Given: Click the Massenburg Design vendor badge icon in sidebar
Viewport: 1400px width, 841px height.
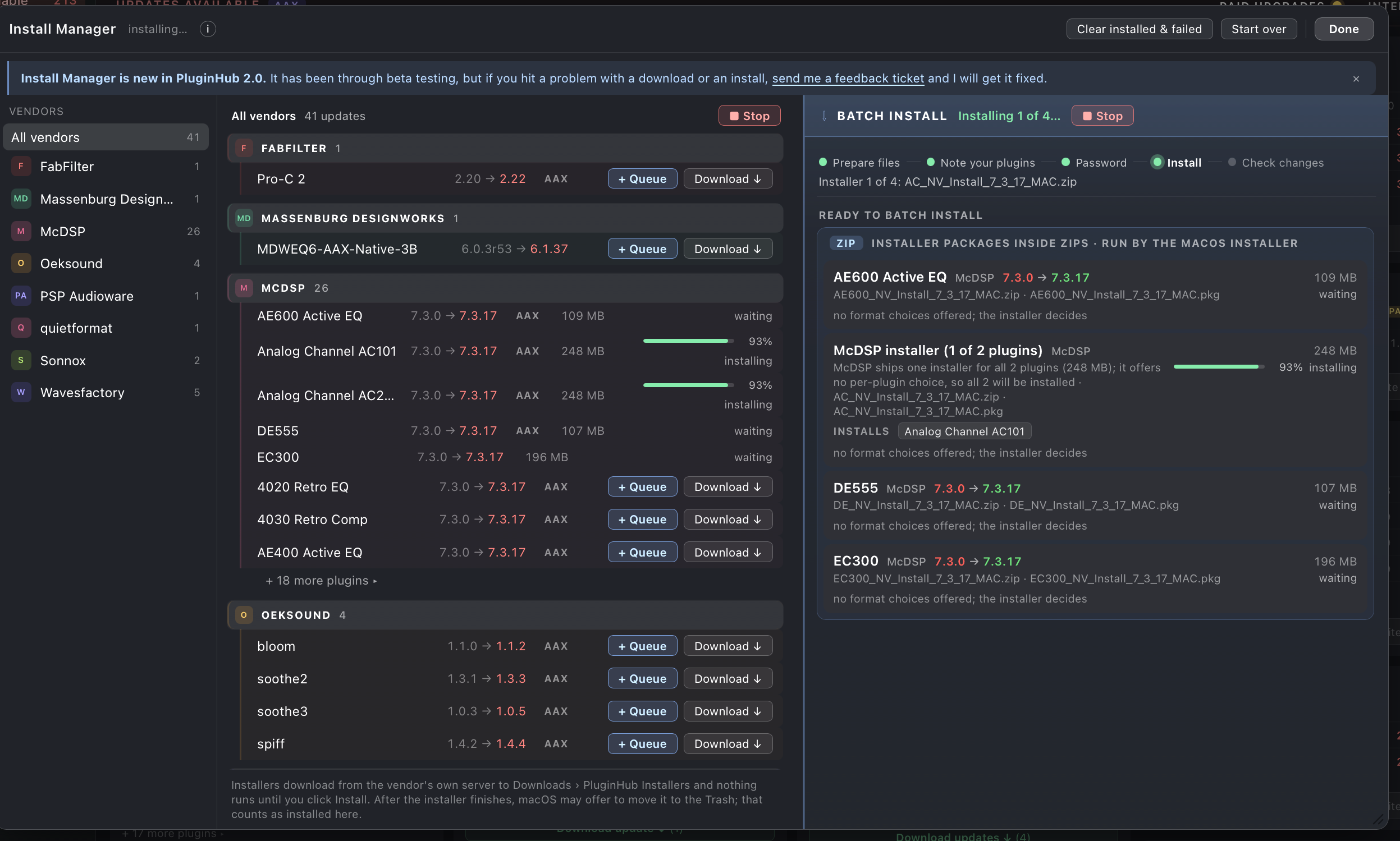Looking at the screenshot, I should click(x=21, y=199).
